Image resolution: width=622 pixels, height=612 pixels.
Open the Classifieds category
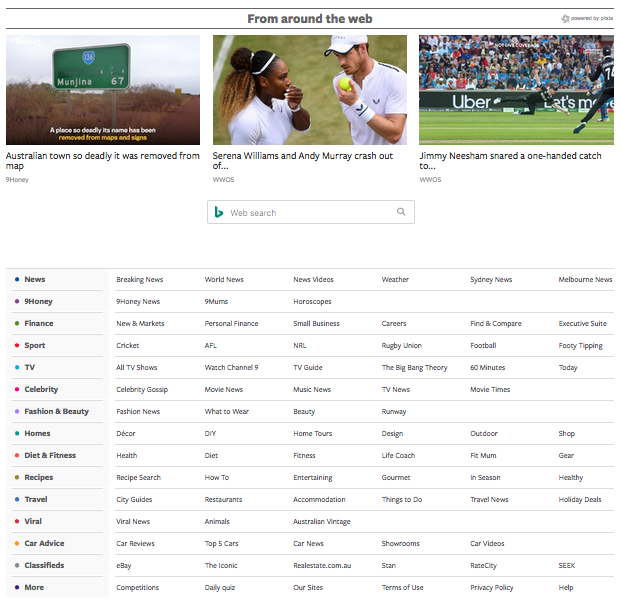tap(44, 566)
